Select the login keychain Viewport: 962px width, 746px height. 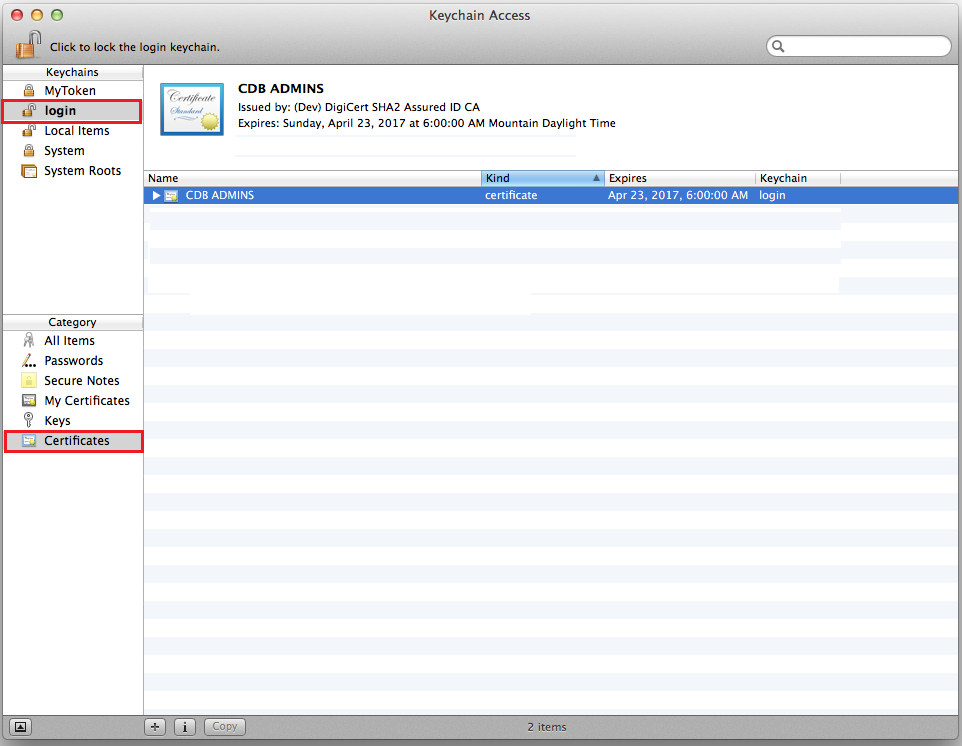point(60,111)
